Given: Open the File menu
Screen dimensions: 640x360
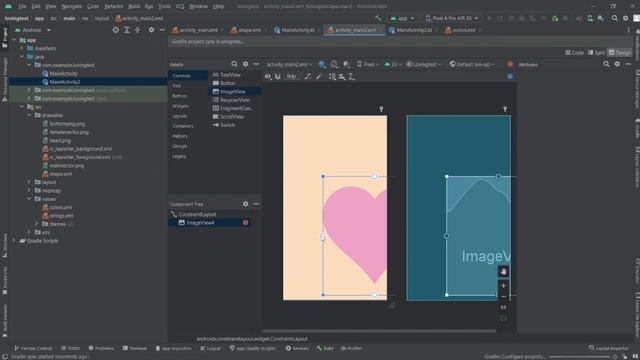Looking at the screenshot, I should coord(22,6).
